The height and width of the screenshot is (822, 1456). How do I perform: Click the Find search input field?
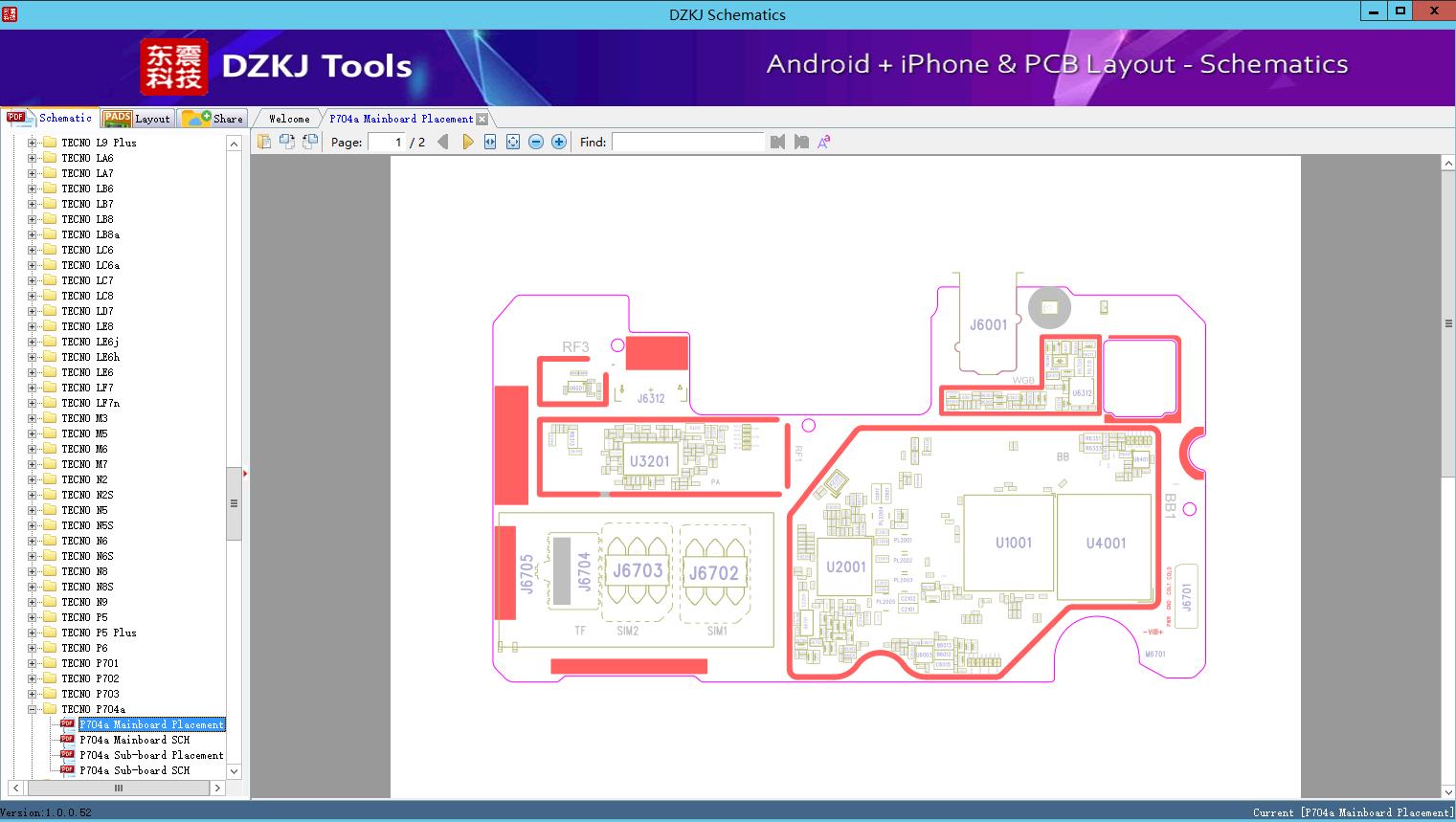(688, 142)
